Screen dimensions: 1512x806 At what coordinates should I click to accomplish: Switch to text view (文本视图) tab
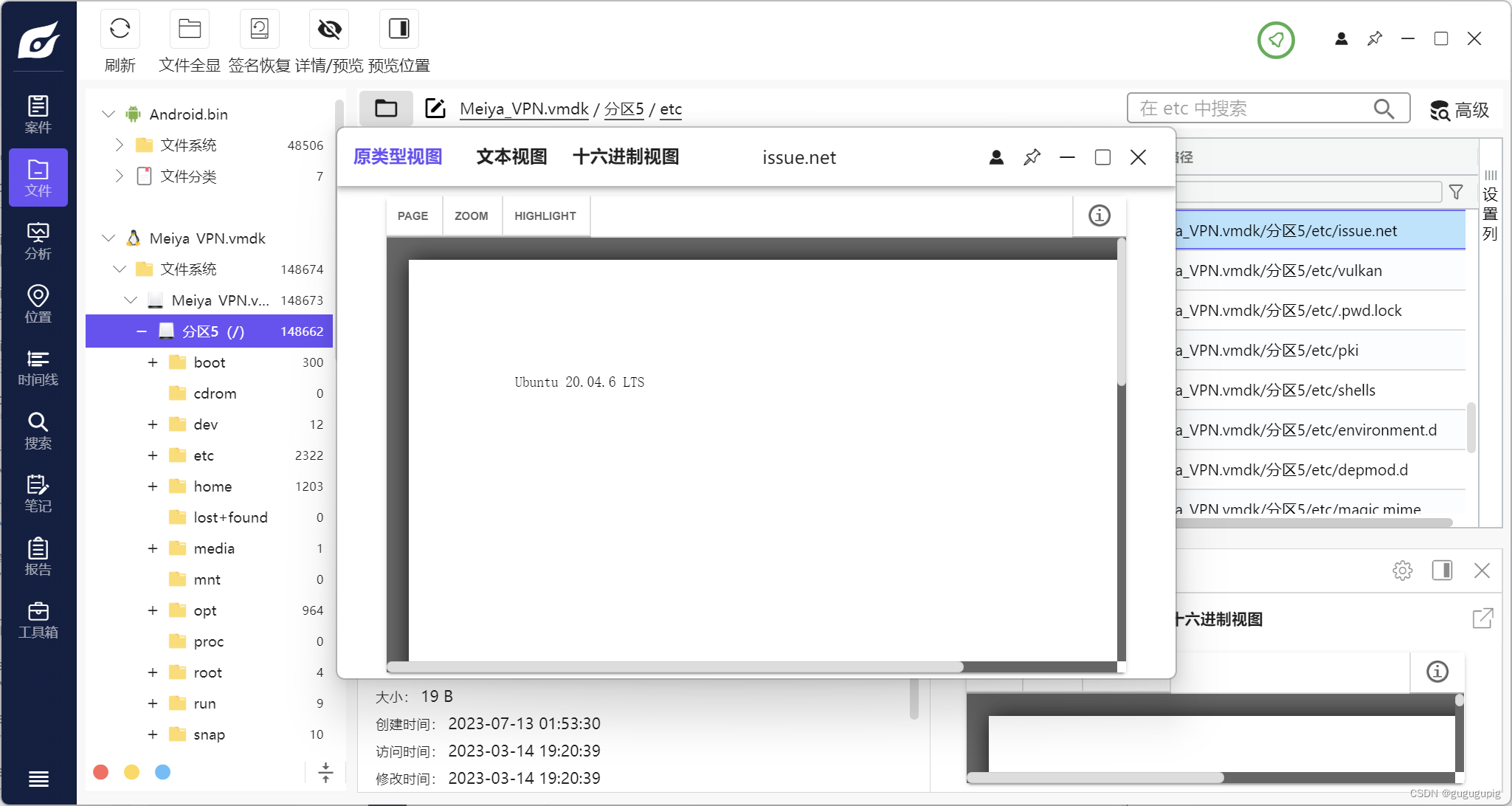coord(511,156)
